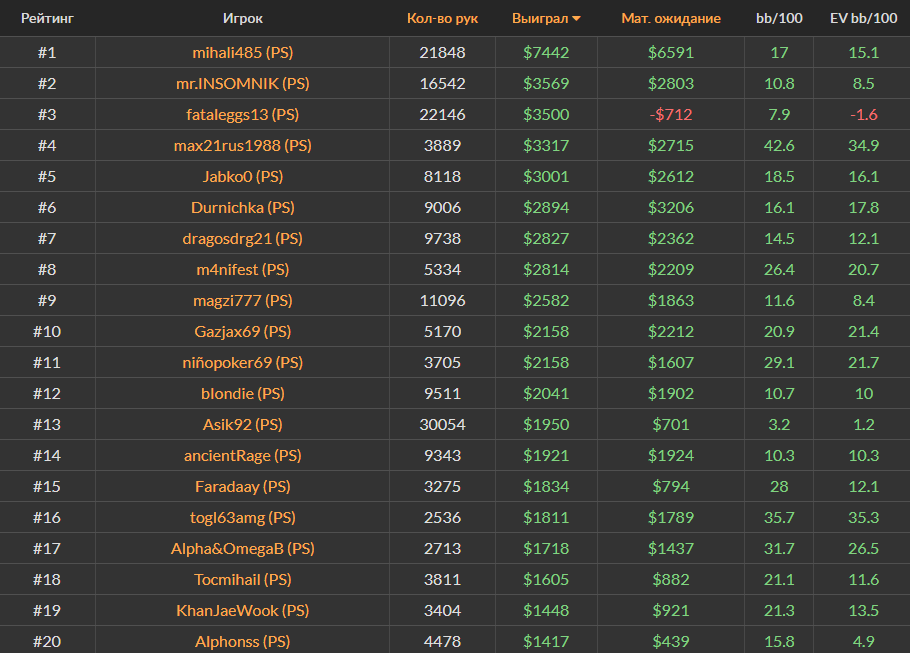Image resolution: width=910 pixels, height=653 pixels.
Task: Click player Jabko0 (PS)
Action: coord(242,176)
